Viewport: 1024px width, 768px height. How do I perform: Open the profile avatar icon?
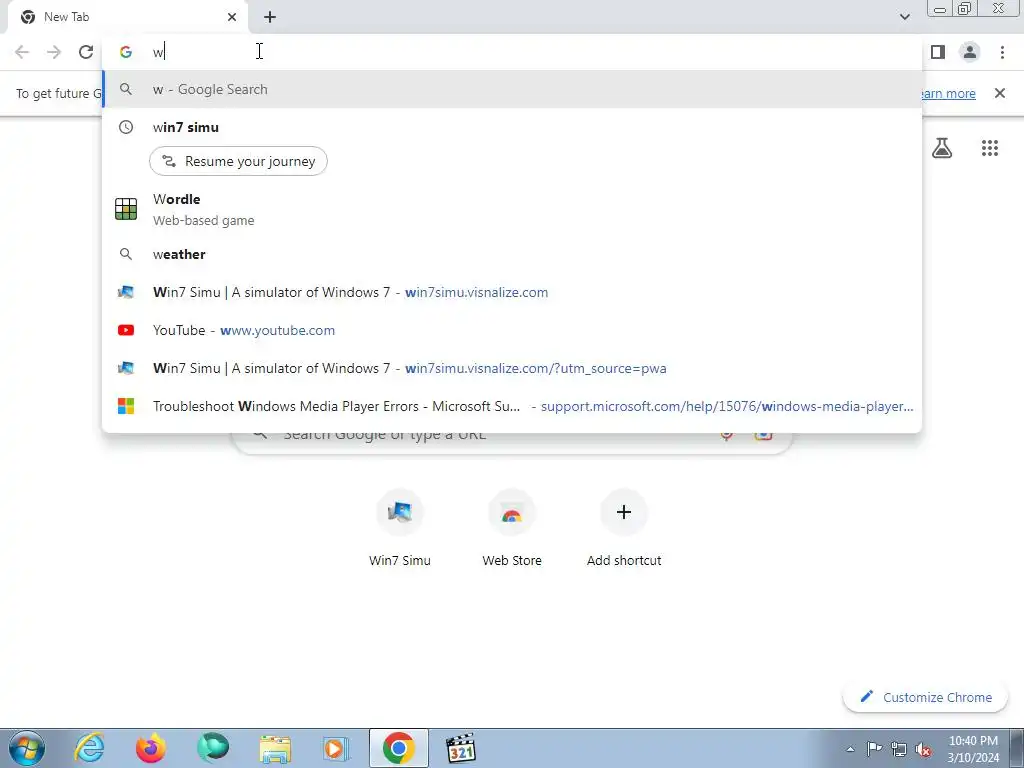pyautogui.click(x=970, y=52)
